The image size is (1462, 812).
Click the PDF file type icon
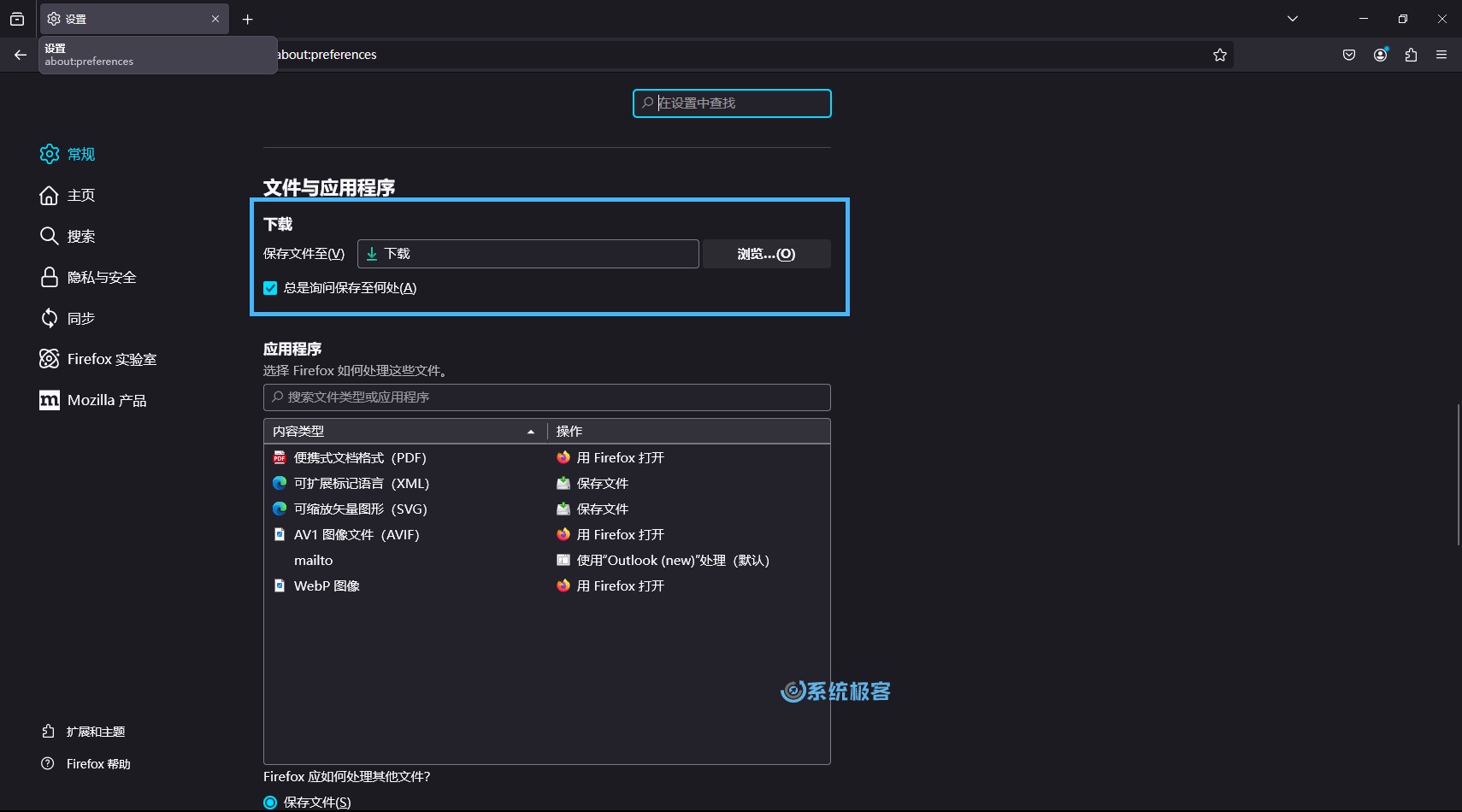tap(280, 457)
